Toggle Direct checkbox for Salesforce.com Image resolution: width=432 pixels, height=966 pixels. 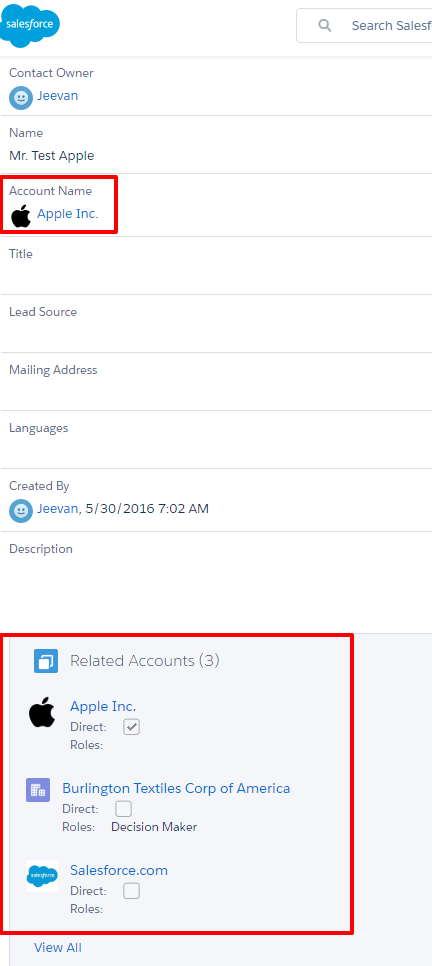click(132, 891)
